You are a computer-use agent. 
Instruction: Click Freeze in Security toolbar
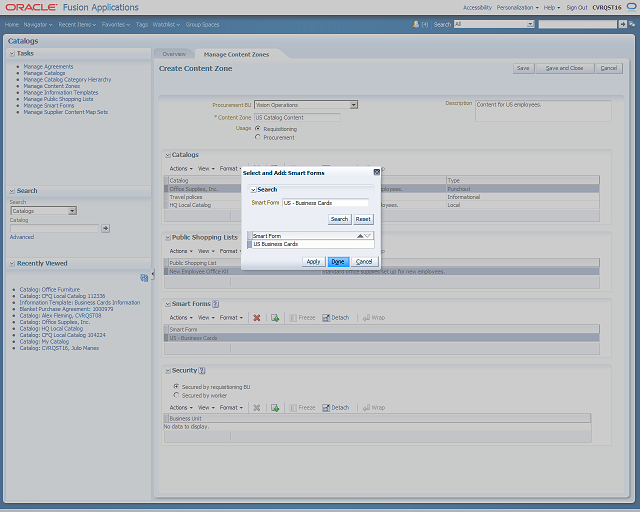pos(302,407)
